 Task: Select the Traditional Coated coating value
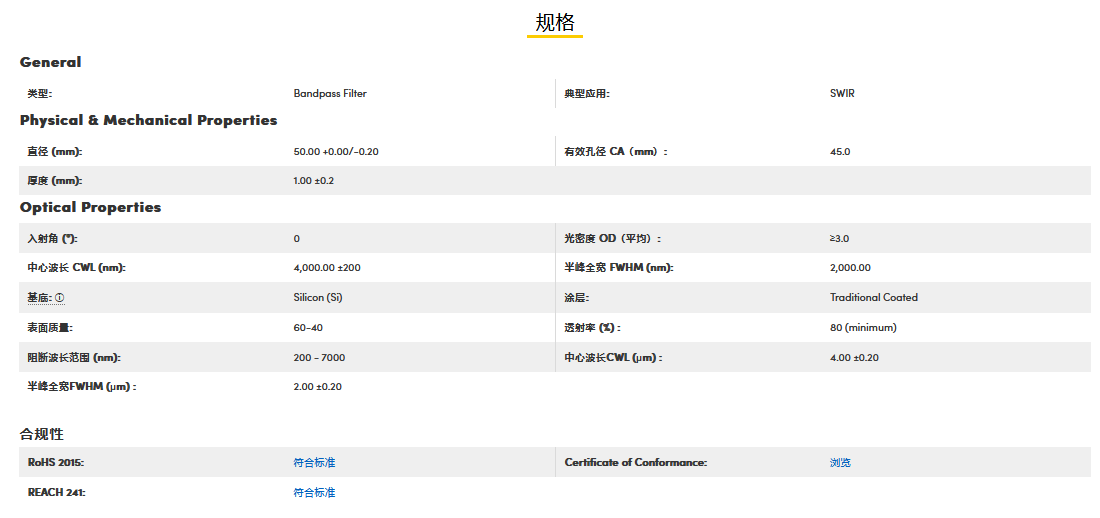coord(873,298)
